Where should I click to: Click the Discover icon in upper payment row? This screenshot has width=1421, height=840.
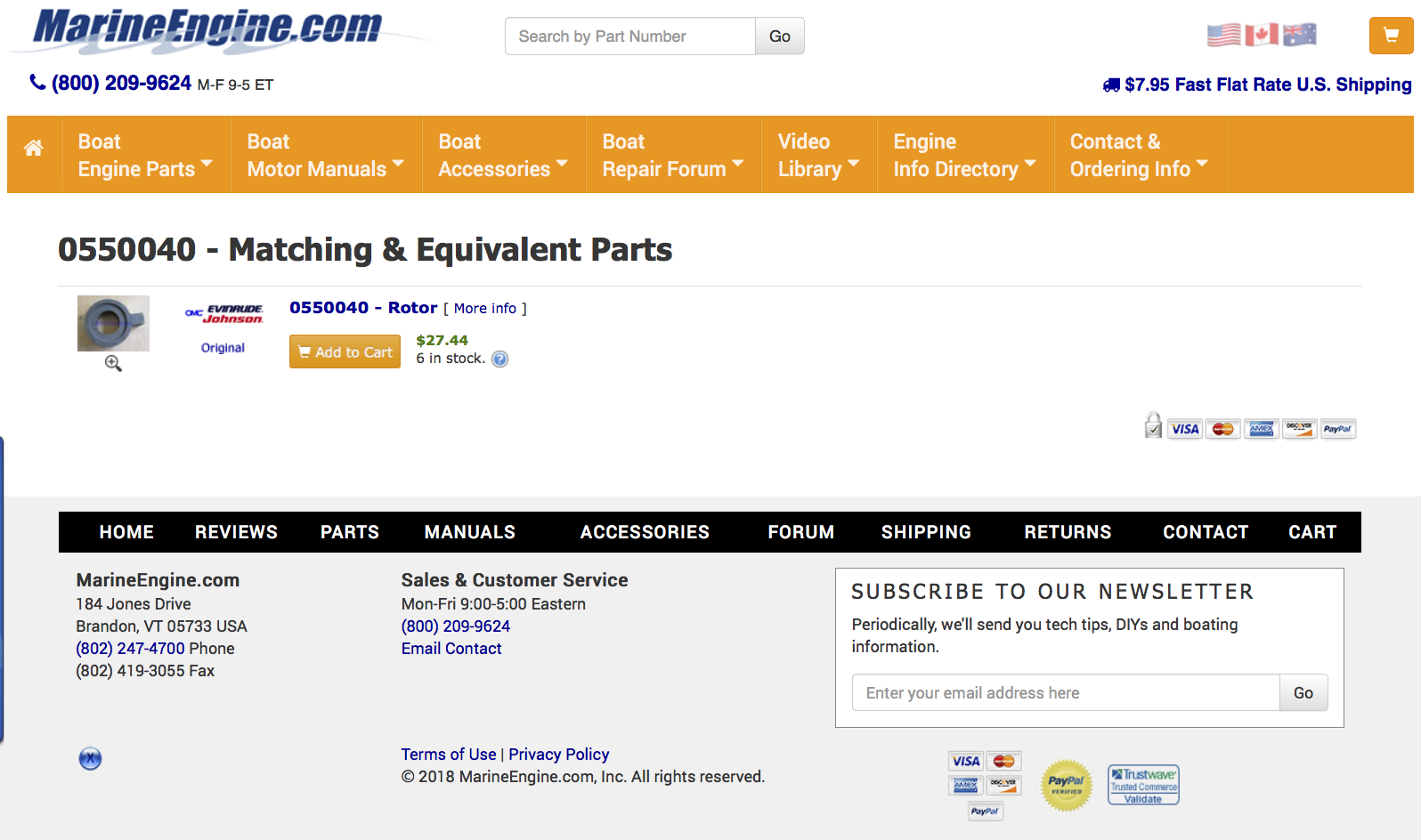1300,429
